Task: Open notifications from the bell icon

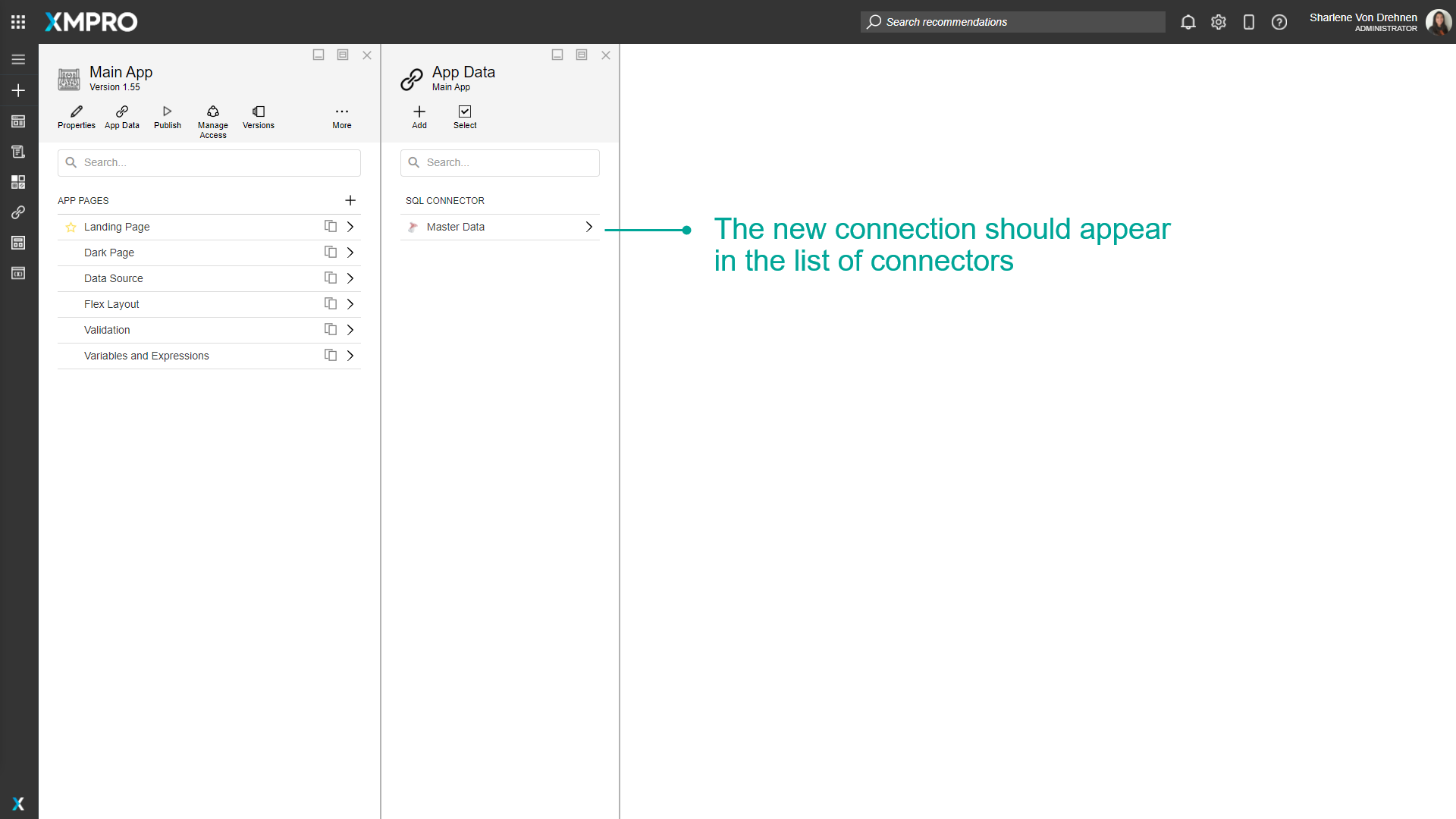Action: pos(1188,22)
